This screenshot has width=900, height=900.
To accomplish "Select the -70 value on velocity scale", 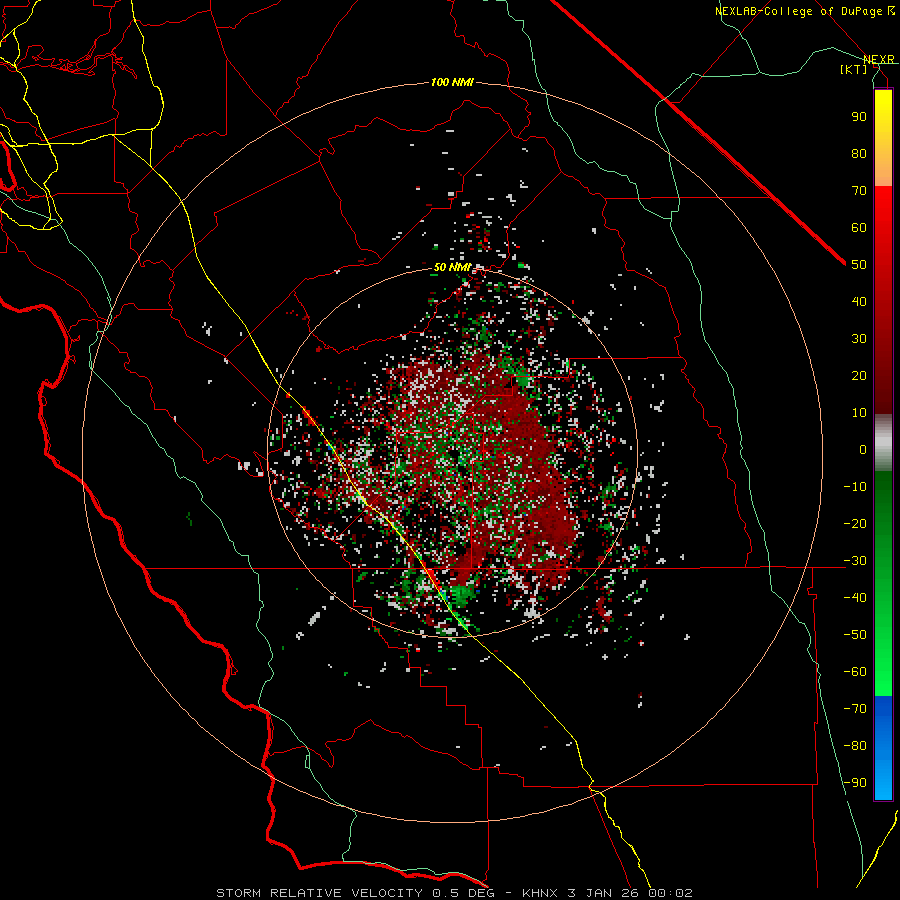I will pos(855,709).
